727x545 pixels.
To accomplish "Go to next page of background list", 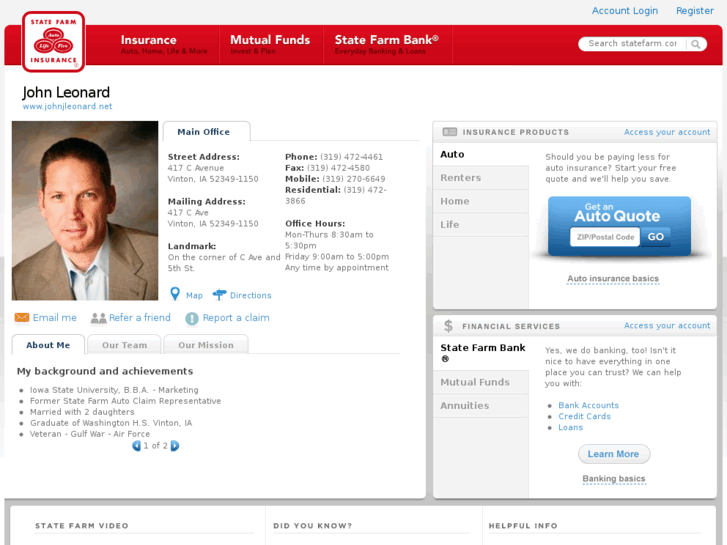I will tap(175, 446).
